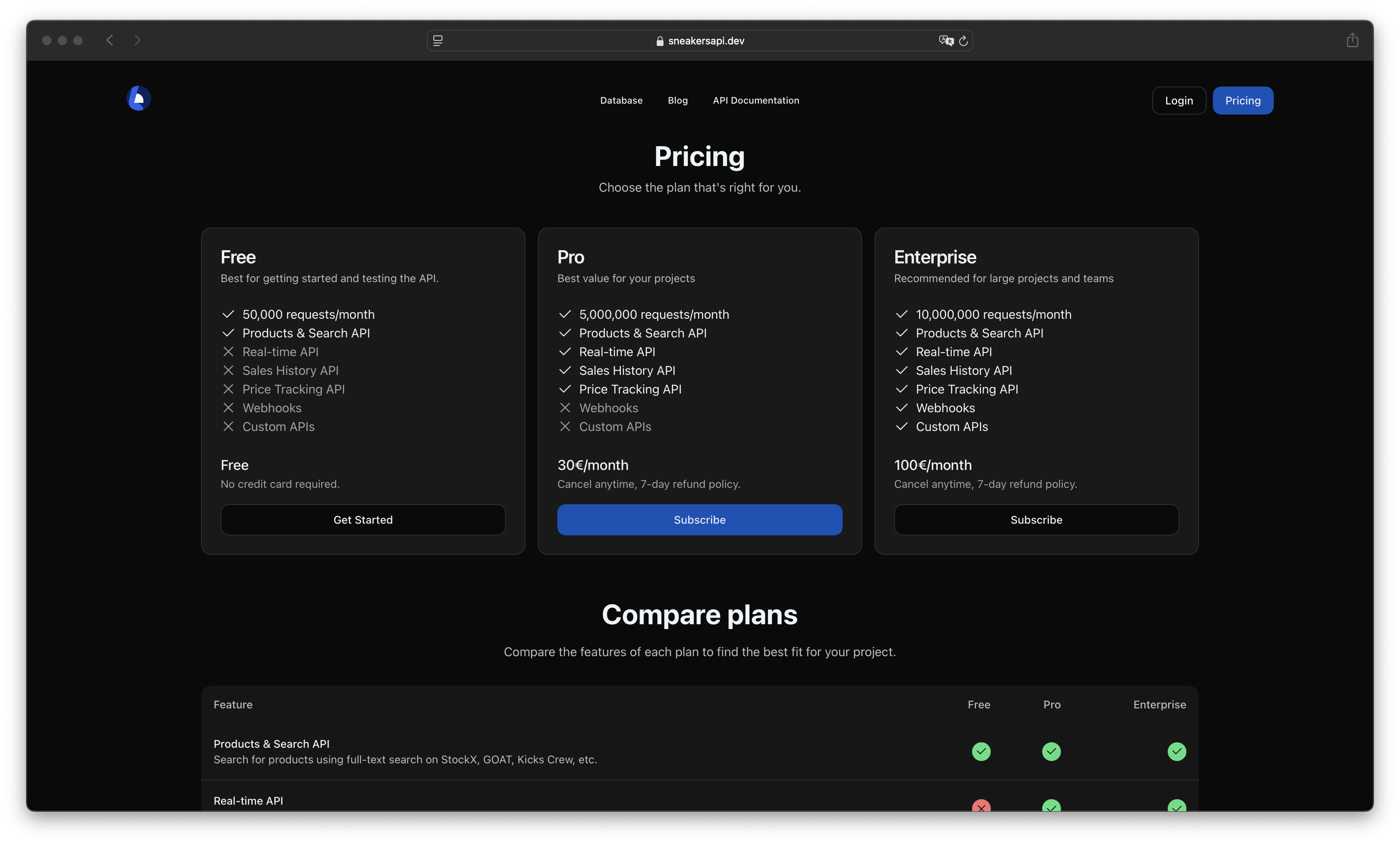Open the share icon in browser toolbar
1400x844 pixels.
coord(1352,40)
